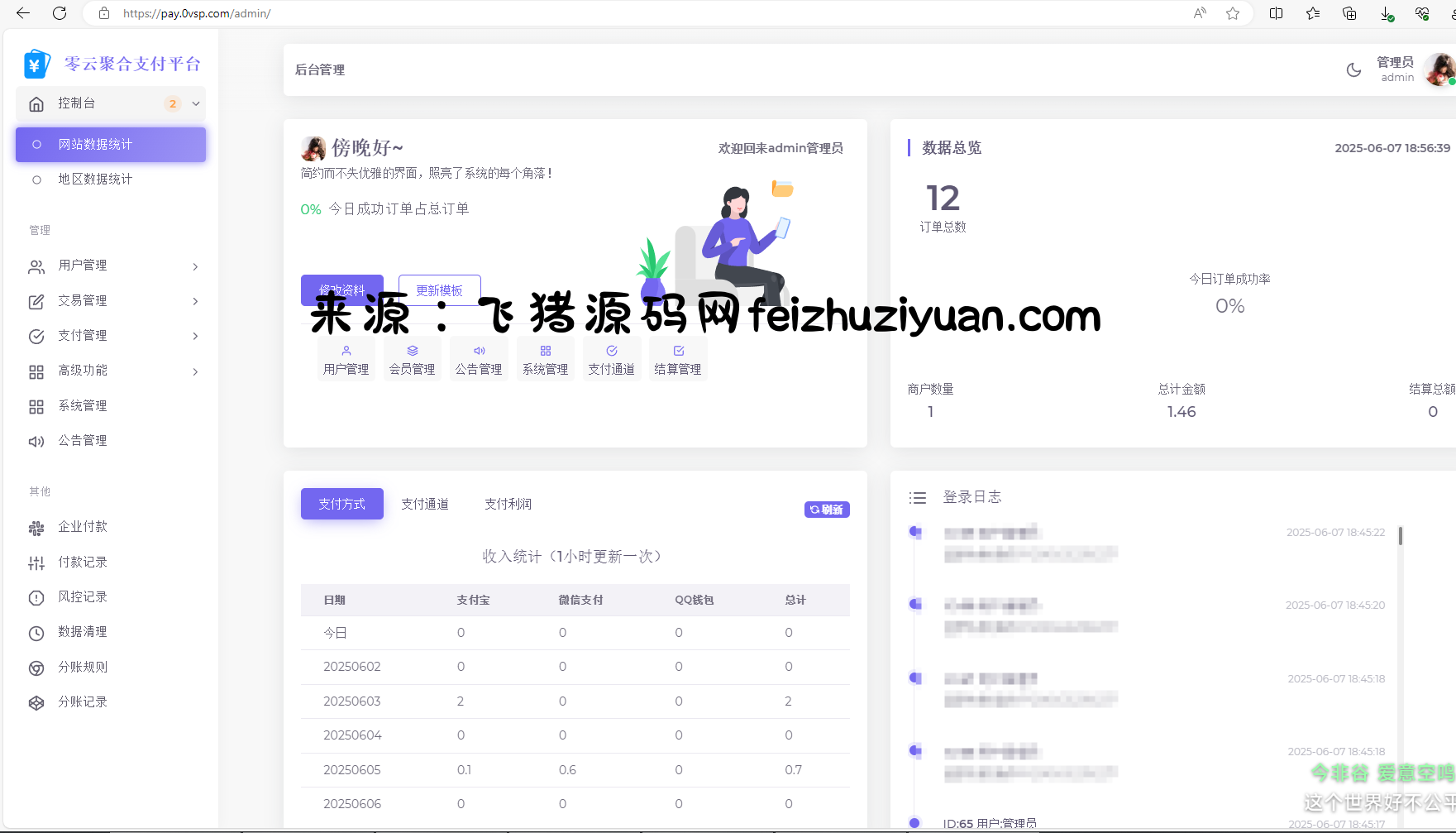Add page to favorites star icon
1456x833 pixels.
tap(1233, 13)
